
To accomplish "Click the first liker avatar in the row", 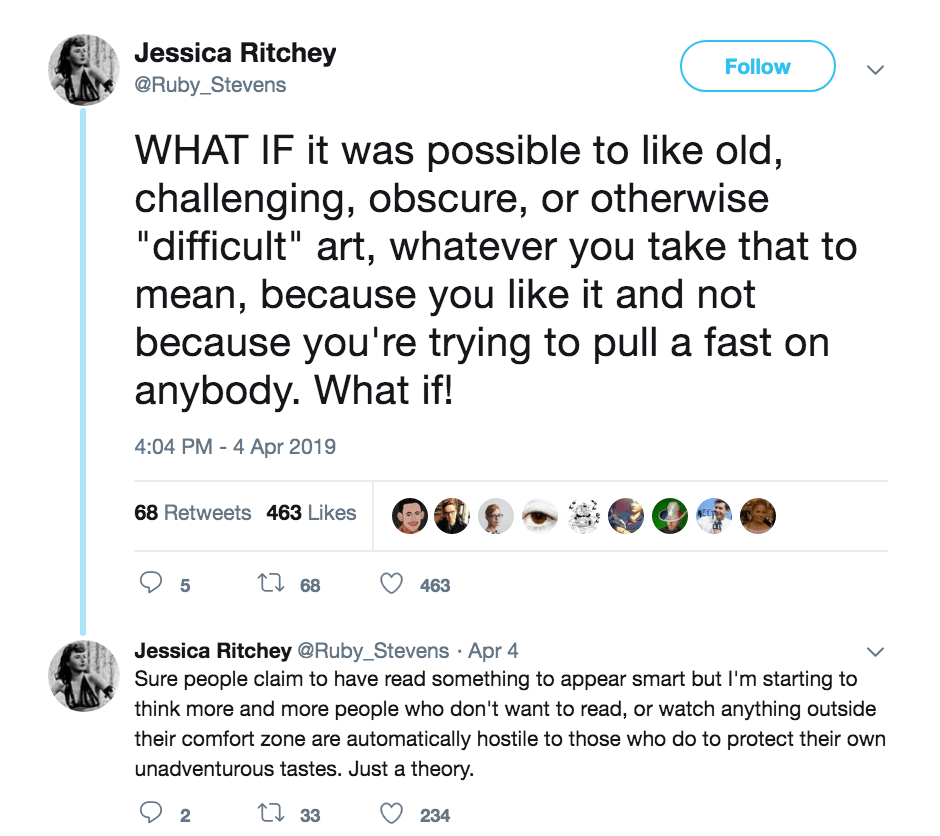I will (x=410, y=515).
